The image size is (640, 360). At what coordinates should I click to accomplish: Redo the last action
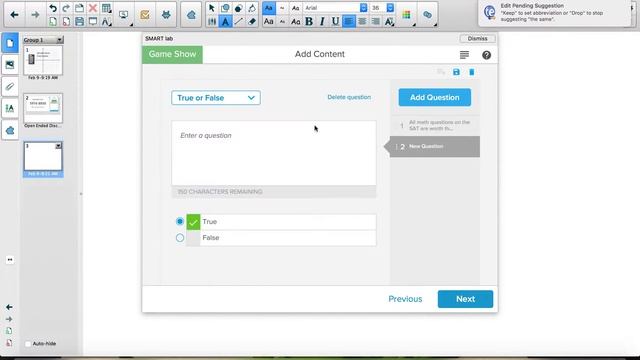click(66, 8)
